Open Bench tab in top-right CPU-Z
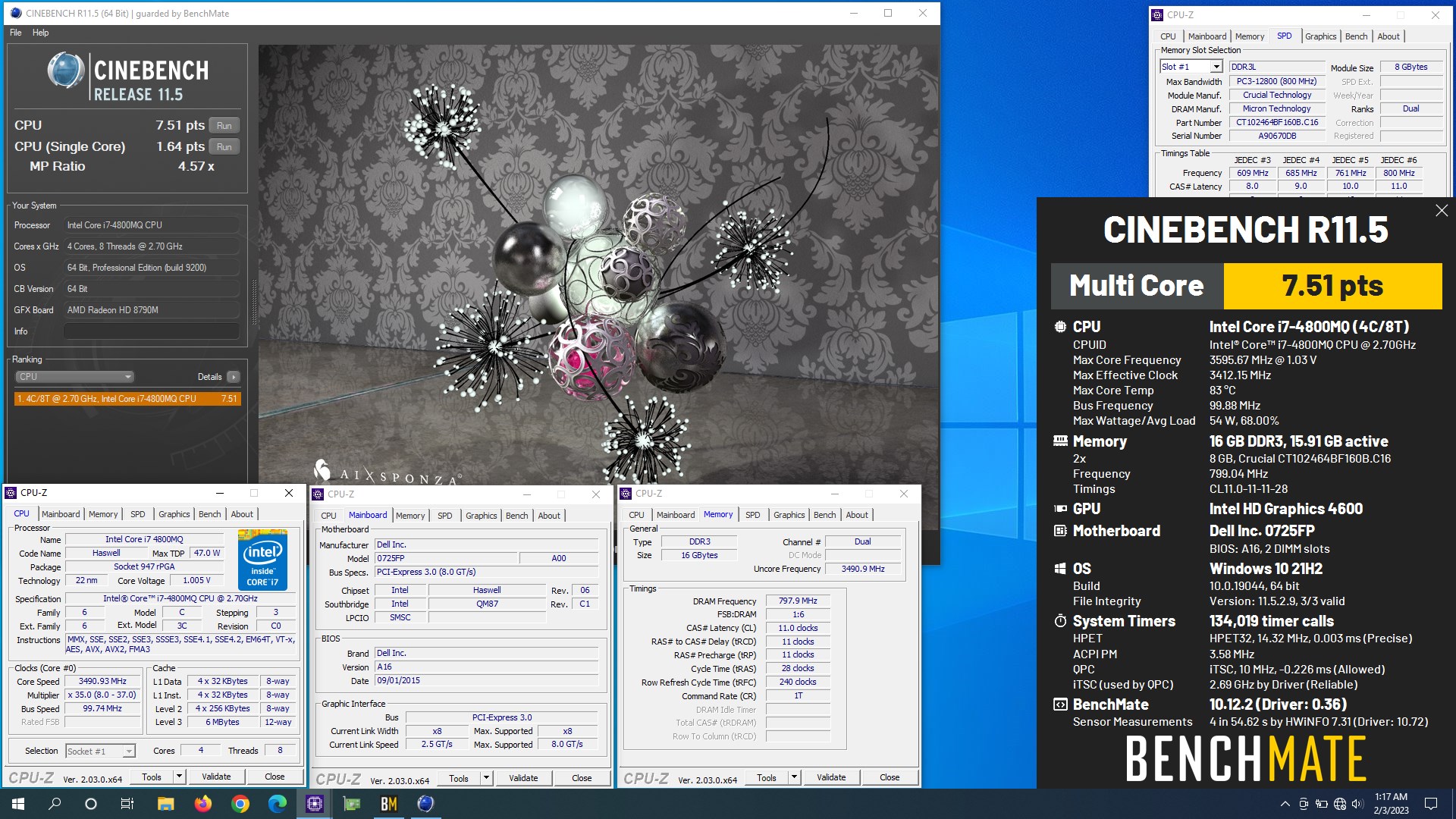 point(1356,36)
